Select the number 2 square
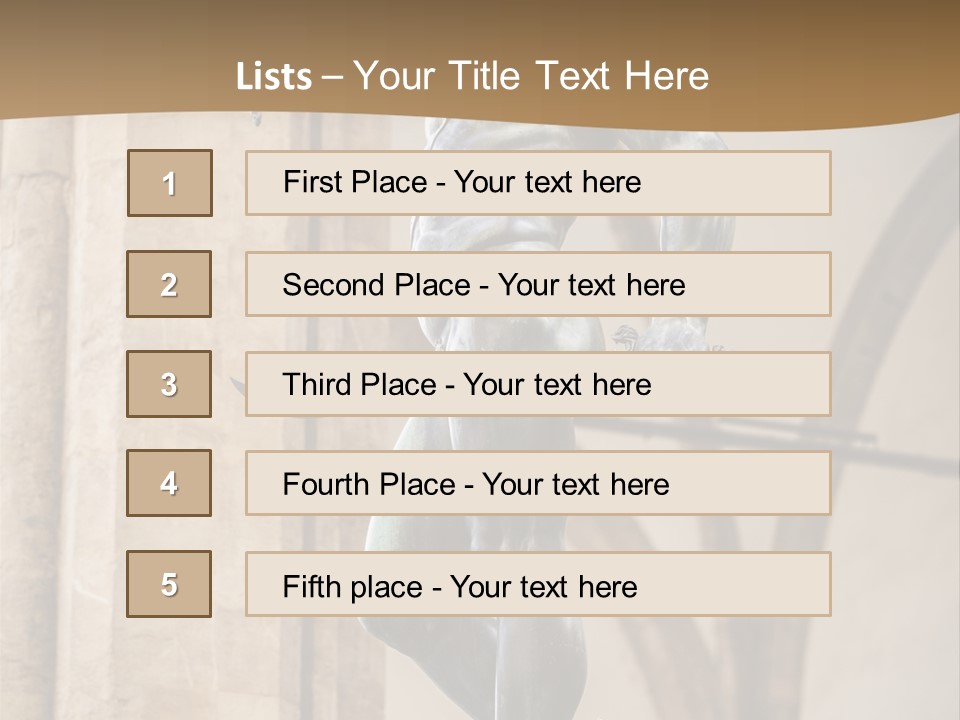The image size is (960, 720). 169,284
